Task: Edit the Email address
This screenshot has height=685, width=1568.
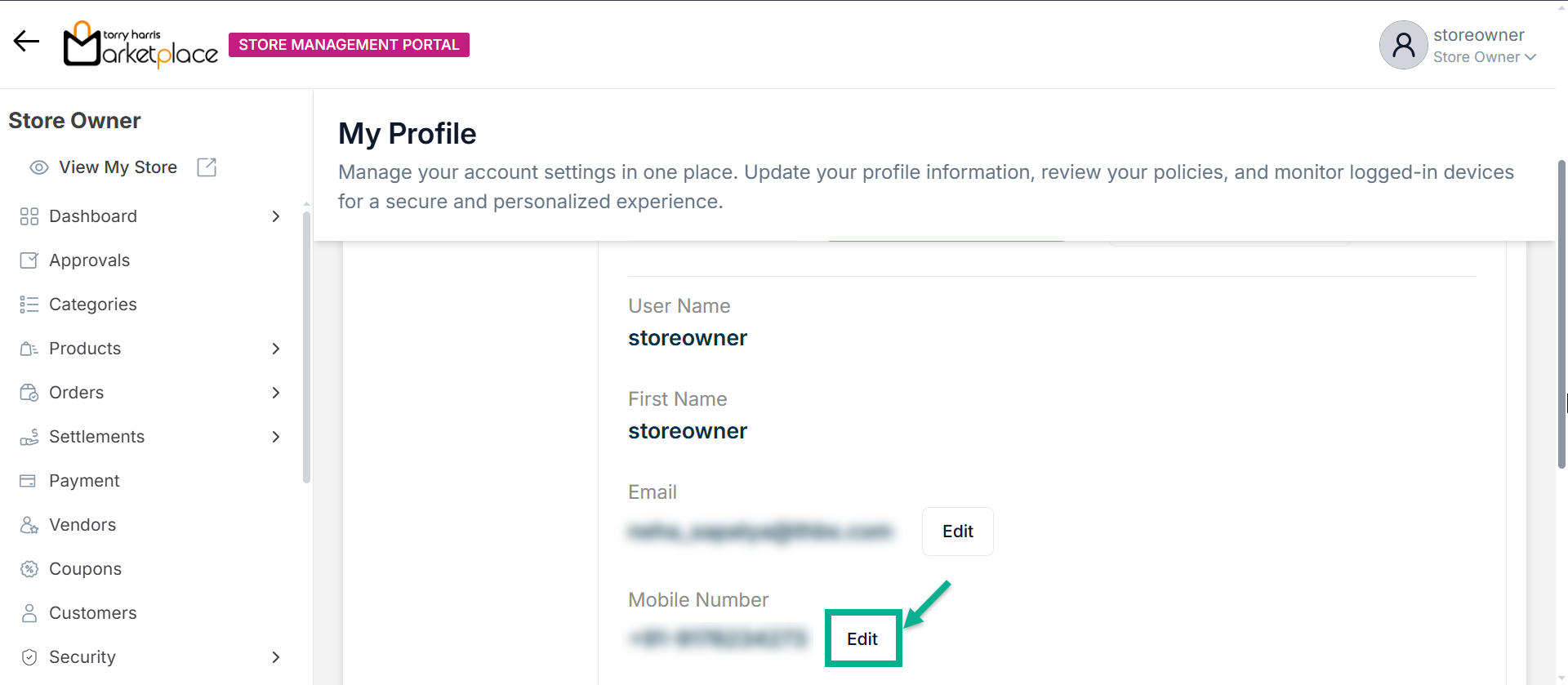Action: click(x=957, y=532)
